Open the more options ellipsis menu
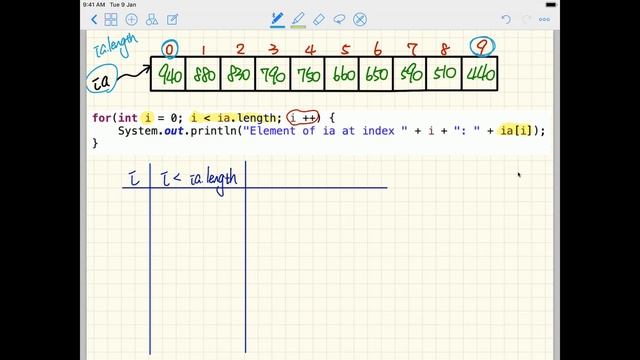This screenshot has width=640, height=360. click(x=544, y=19)
